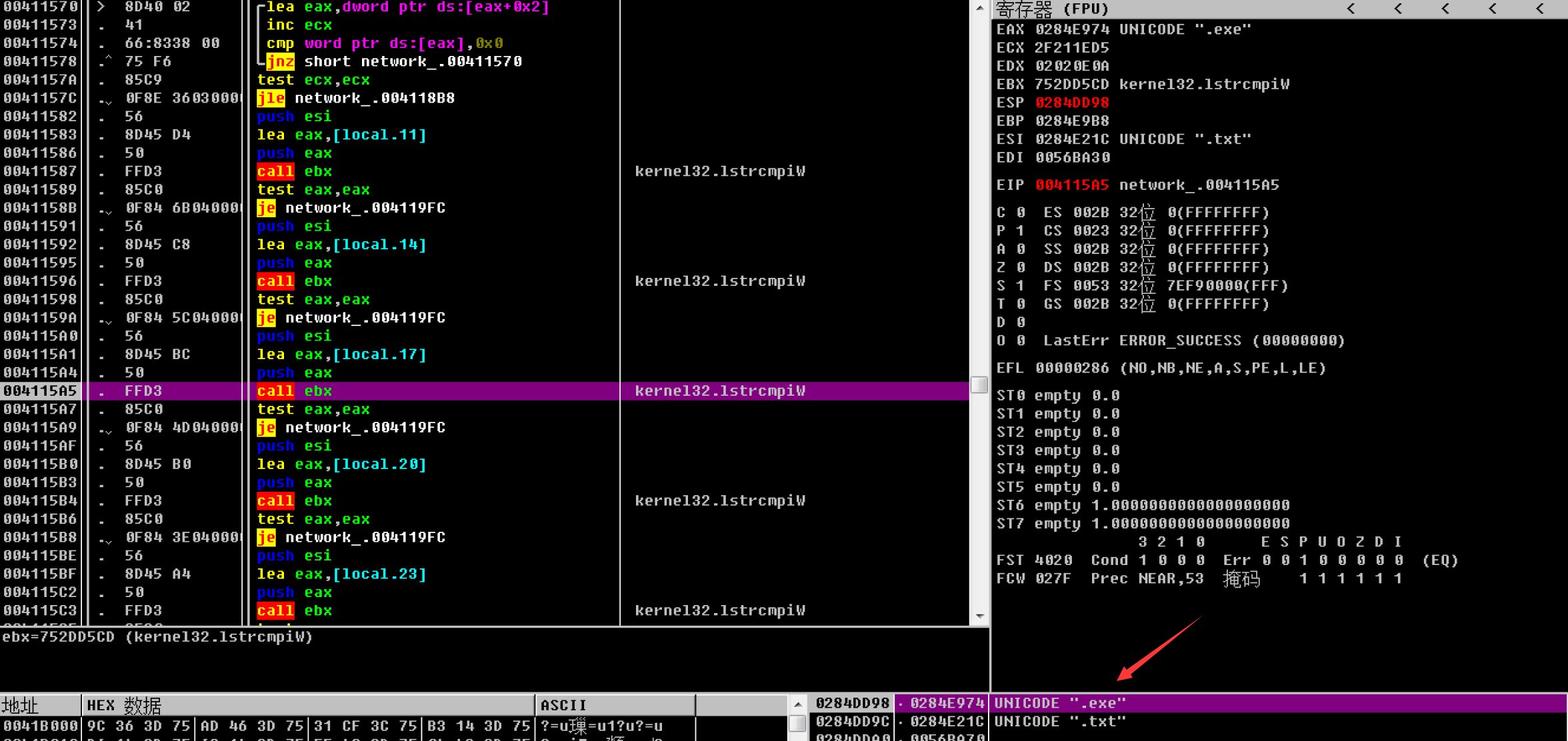This screenshot has width=1568, height=741.
Task: Toggle the Z zero flag bit
Action: 1020,267
